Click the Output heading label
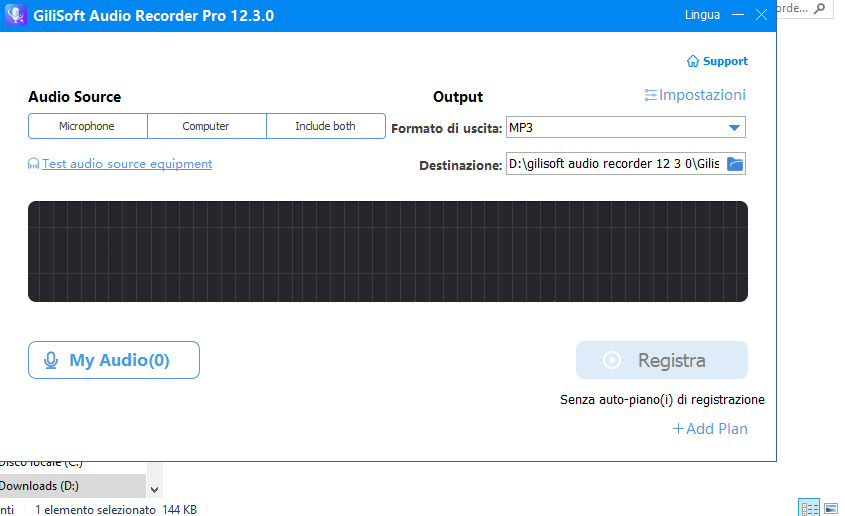The image size is (845, 516). [458, 97]
